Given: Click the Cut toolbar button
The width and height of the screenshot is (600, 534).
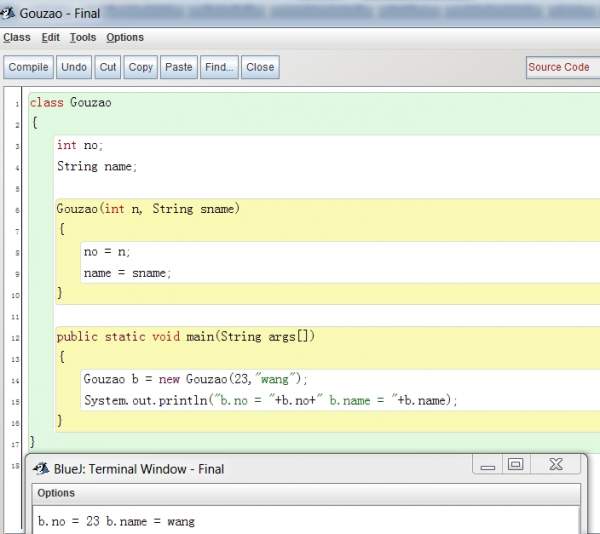Looking at the screenshot, I should click(107, 67).
